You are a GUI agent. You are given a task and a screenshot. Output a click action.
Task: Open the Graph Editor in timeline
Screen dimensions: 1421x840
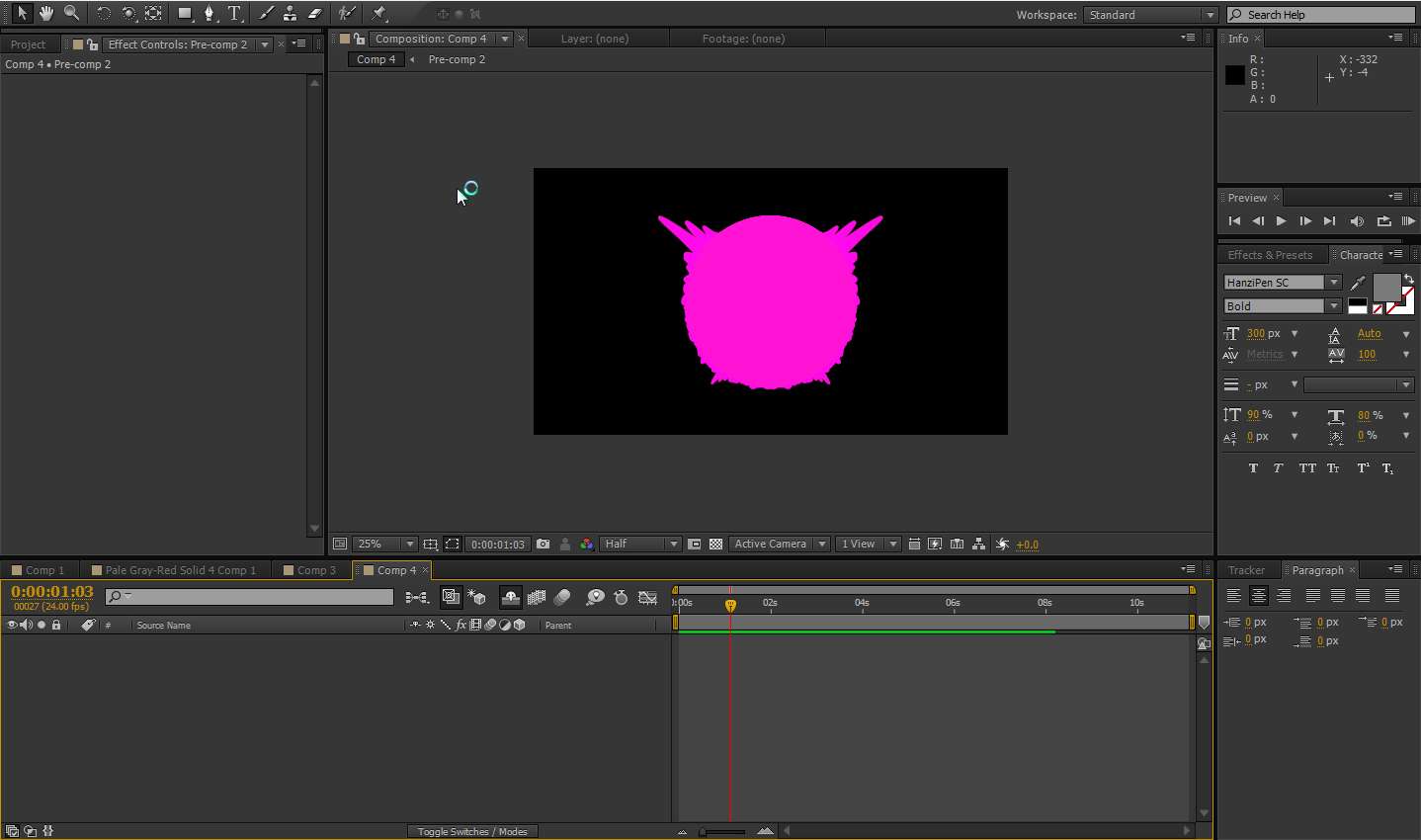[x=647, y=597]
